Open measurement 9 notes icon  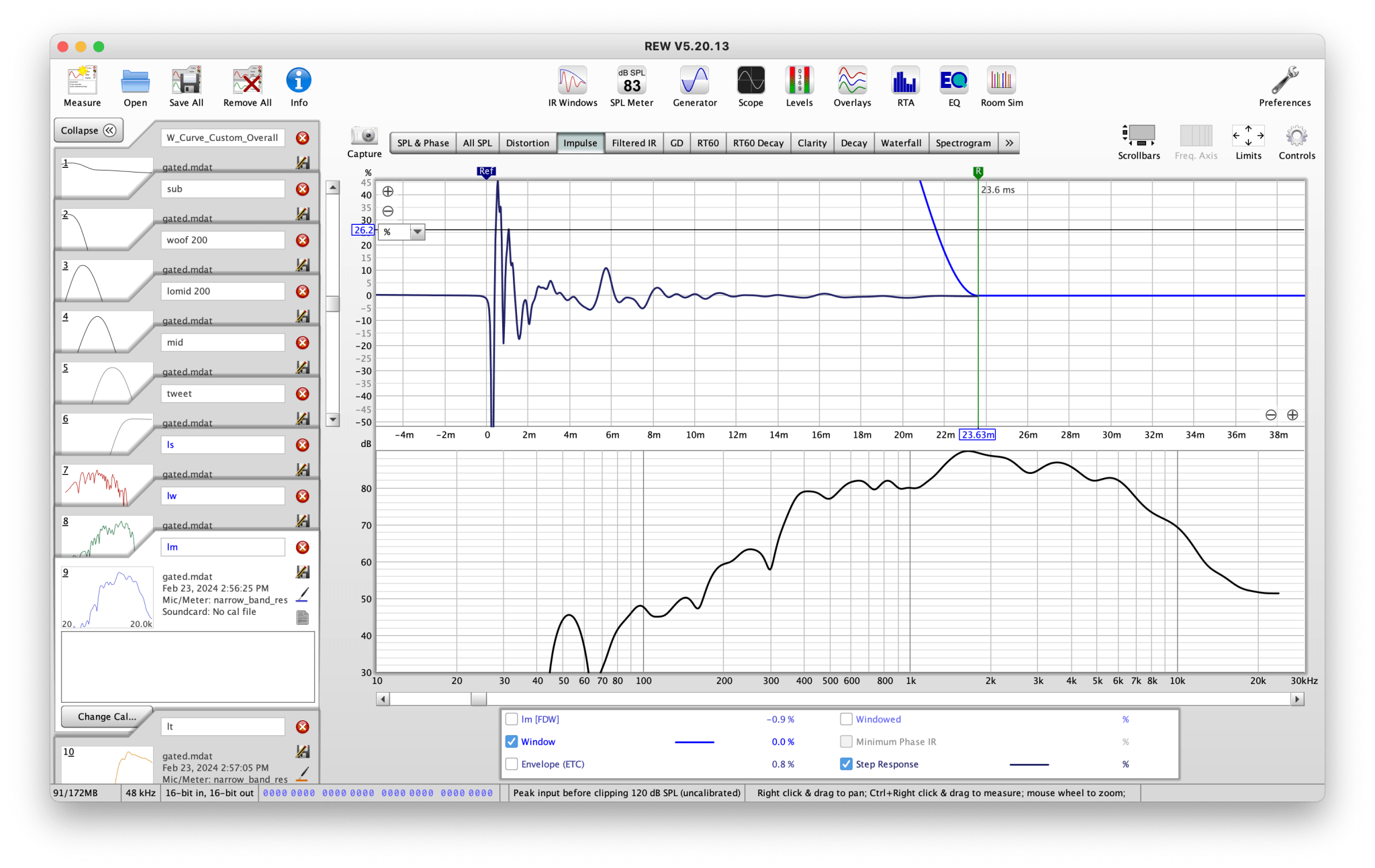coord(303,617)
